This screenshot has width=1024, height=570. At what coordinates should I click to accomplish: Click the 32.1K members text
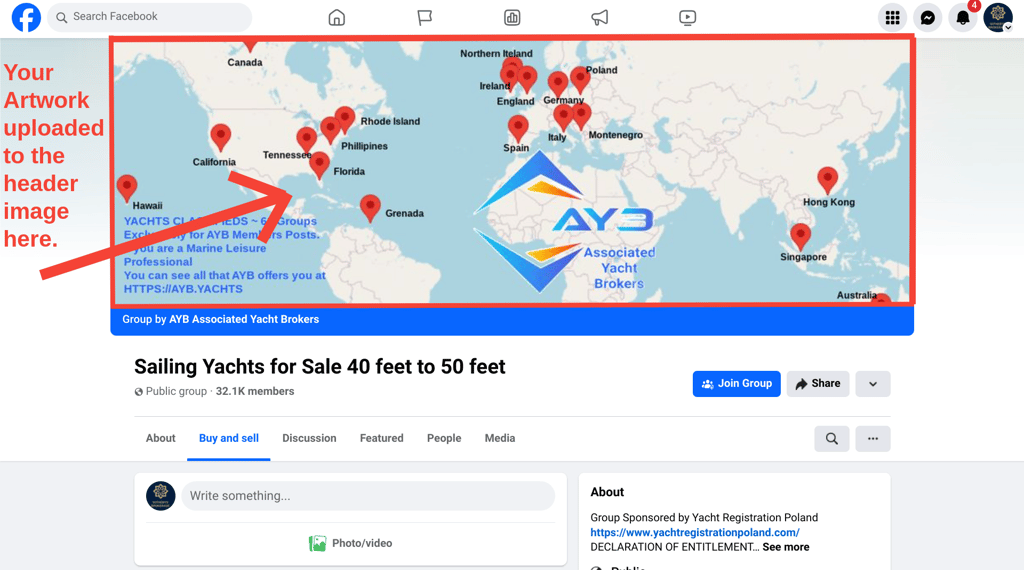tap(255, 391)
